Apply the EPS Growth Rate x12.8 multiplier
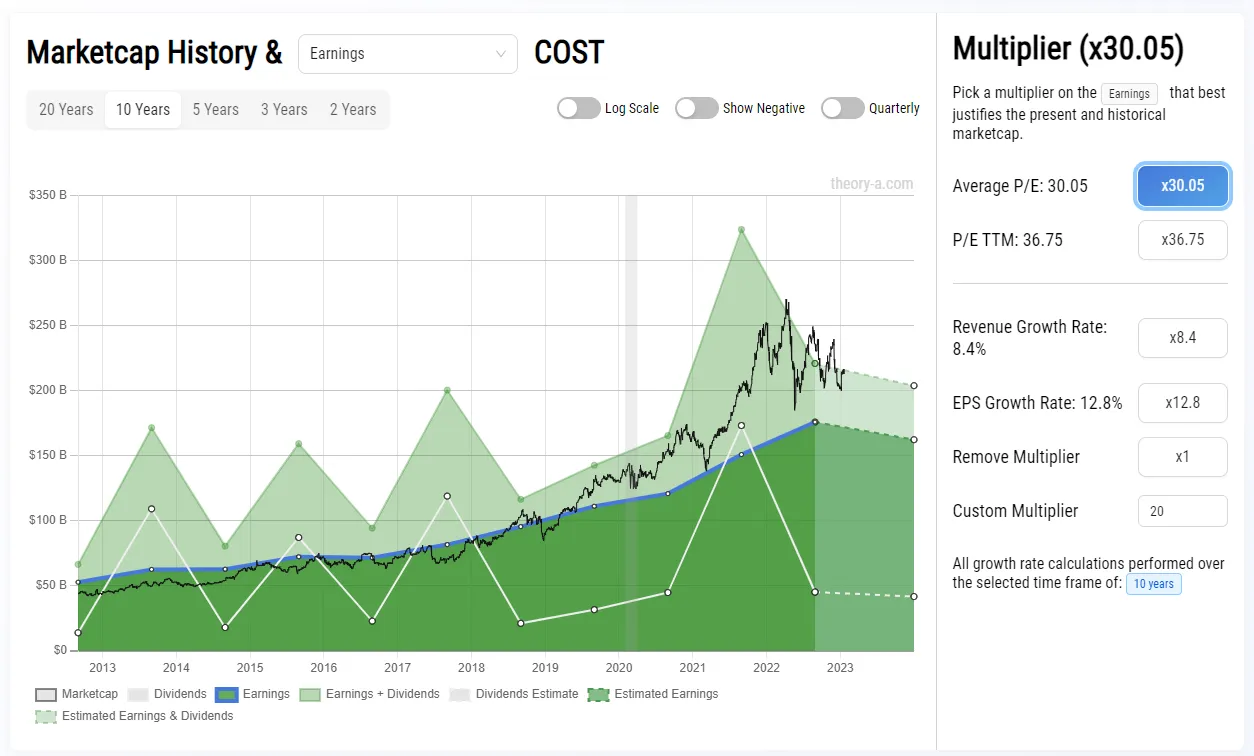 point(1182,402)
